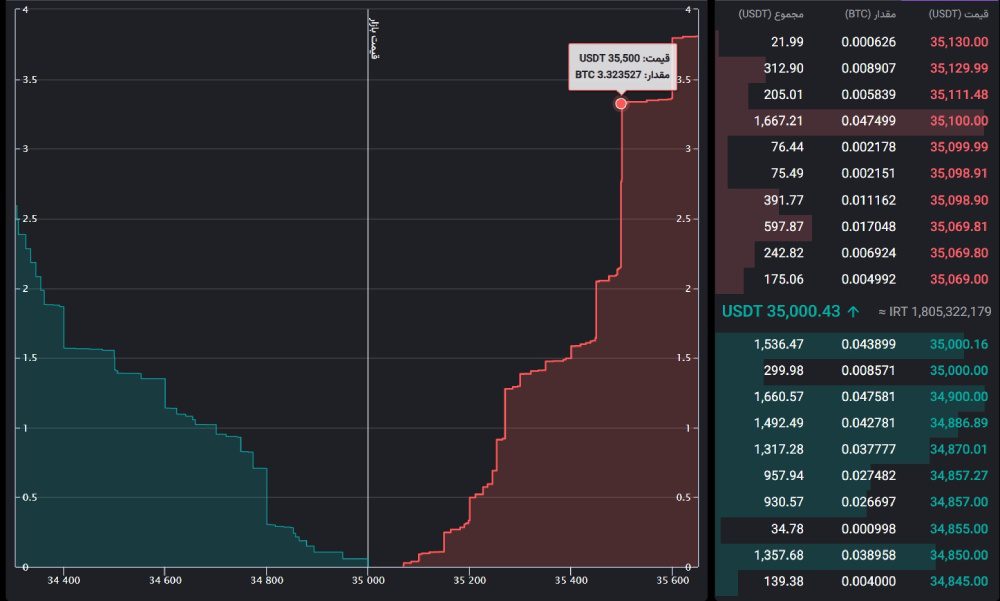Select the lowest buy order 34,845.00
The width and height of the screenshot is (1000, 601).
tap(960, 581)
